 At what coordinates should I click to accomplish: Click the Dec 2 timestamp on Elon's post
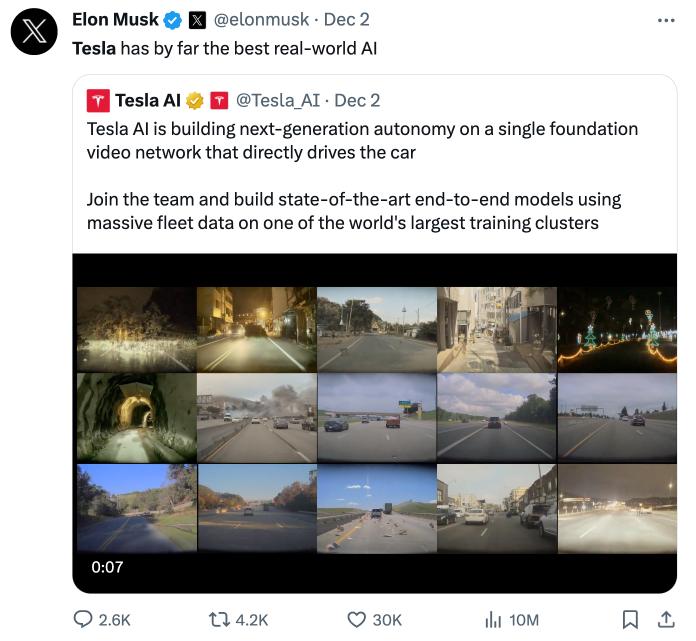[x=348, y=20]
